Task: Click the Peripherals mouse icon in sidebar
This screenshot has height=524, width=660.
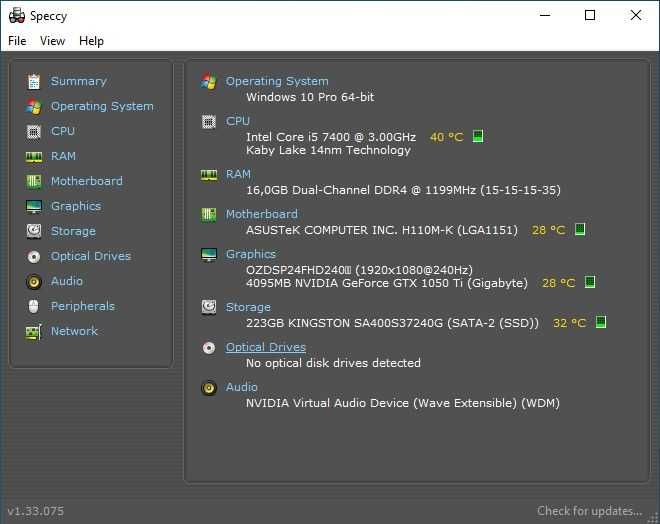Action: tap(34, 306)
